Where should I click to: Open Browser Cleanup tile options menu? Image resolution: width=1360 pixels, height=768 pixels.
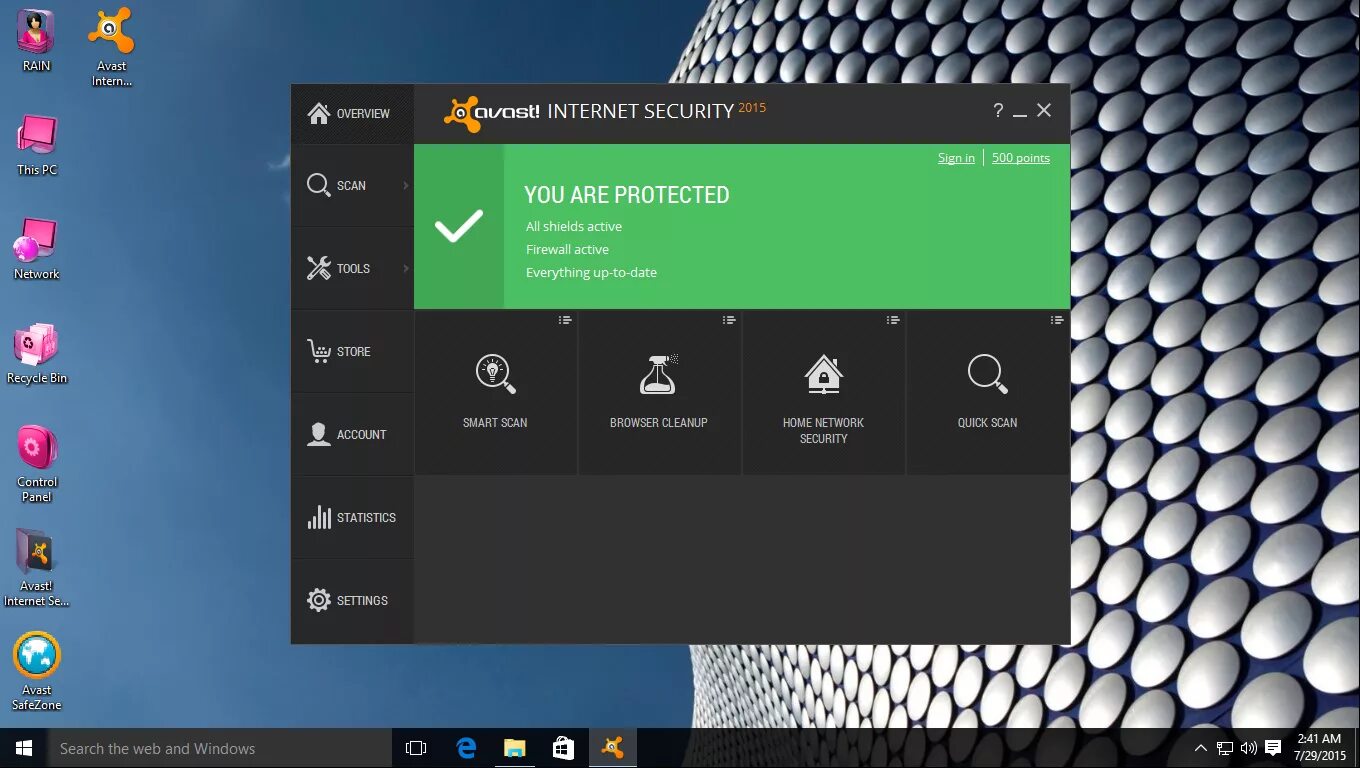tap(729, 320)
